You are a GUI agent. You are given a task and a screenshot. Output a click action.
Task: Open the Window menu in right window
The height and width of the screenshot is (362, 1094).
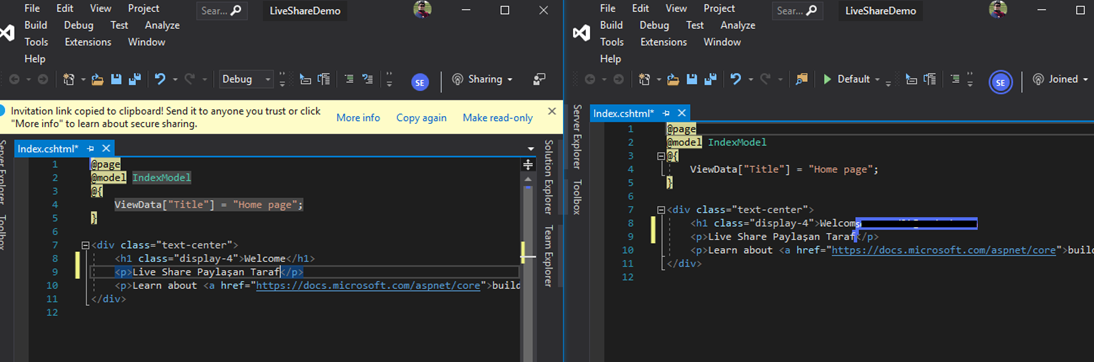tap(722, 42)
